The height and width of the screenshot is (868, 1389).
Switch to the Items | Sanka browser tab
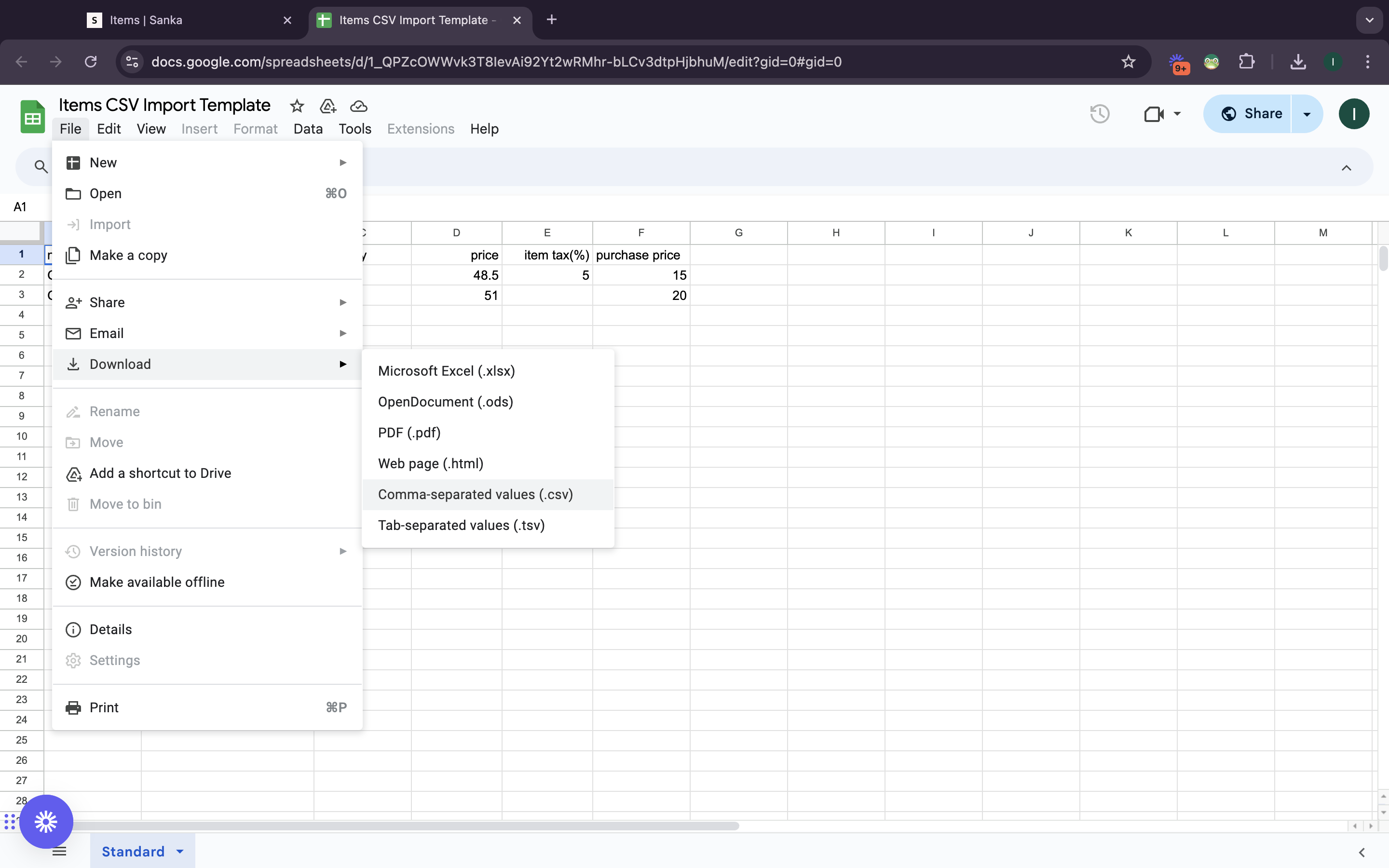tap(146, 20)
